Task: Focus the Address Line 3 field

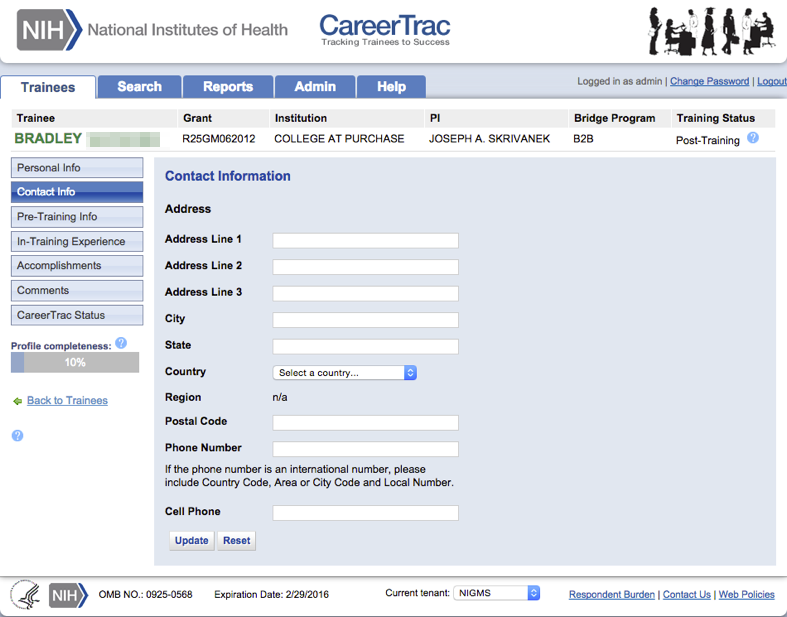Action: coord(365,293)
